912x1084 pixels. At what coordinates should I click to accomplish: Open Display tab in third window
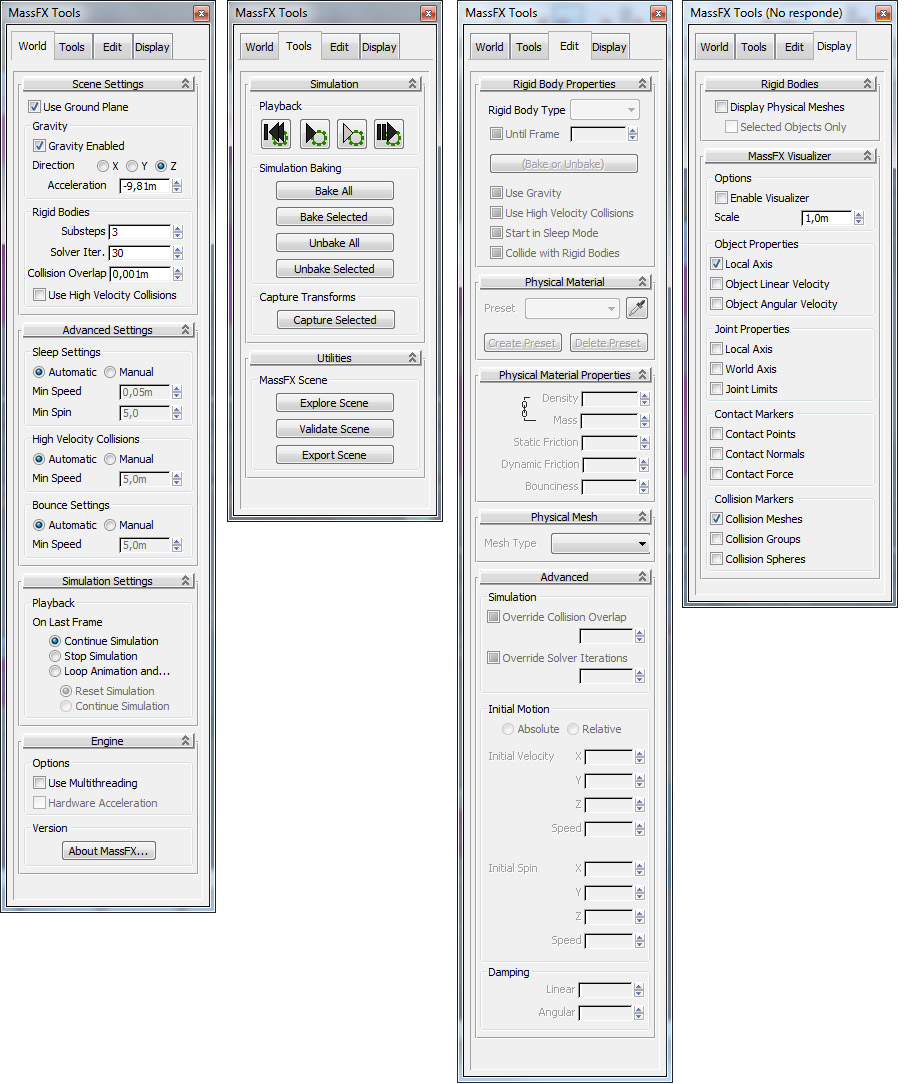[x=609, y=47]
